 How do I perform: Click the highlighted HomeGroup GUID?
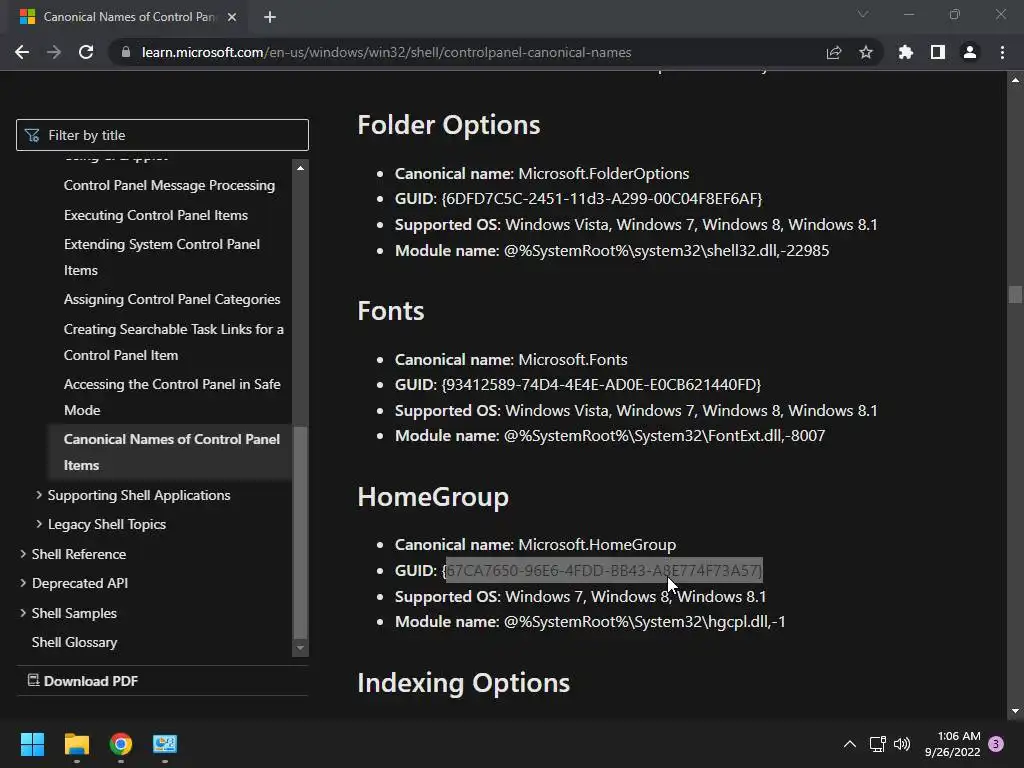[603, 570]
